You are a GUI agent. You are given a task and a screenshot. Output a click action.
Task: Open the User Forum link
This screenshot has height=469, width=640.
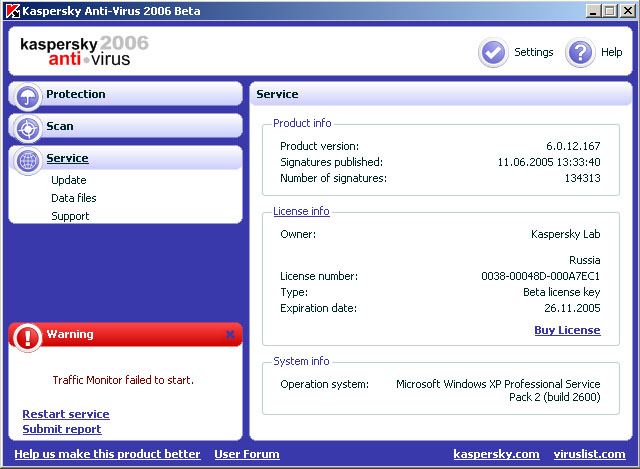coord(247,454)
